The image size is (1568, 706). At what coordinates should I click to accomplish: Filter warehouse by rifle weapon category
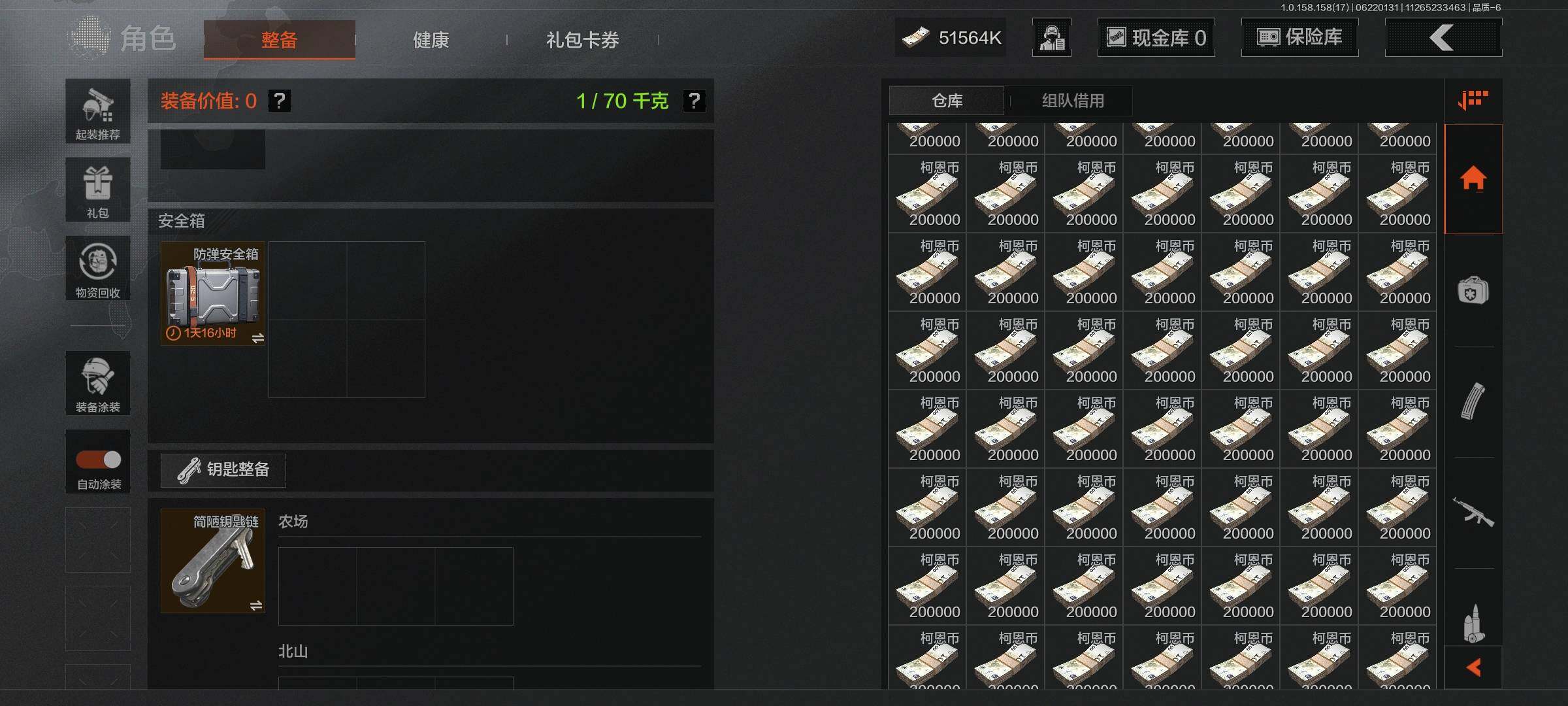(x=1473, y=513)
